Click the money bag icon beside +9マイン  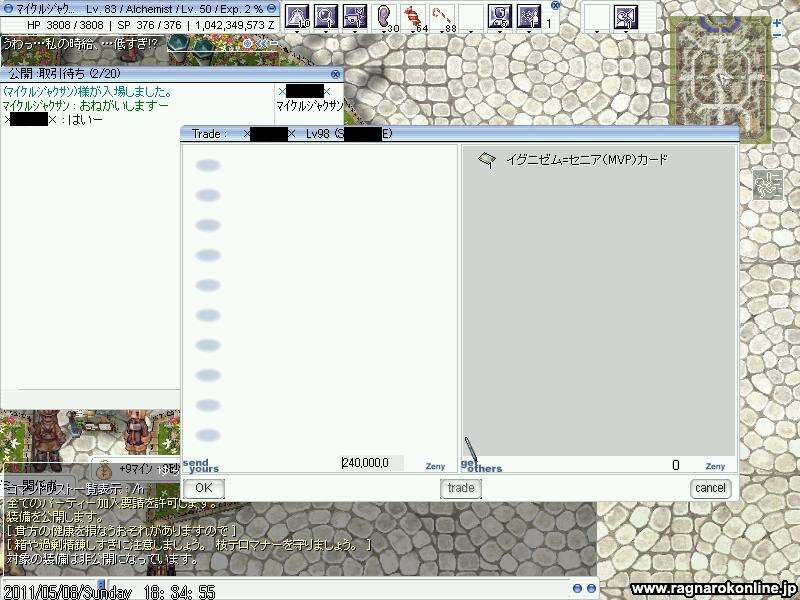tap(104, 468)
